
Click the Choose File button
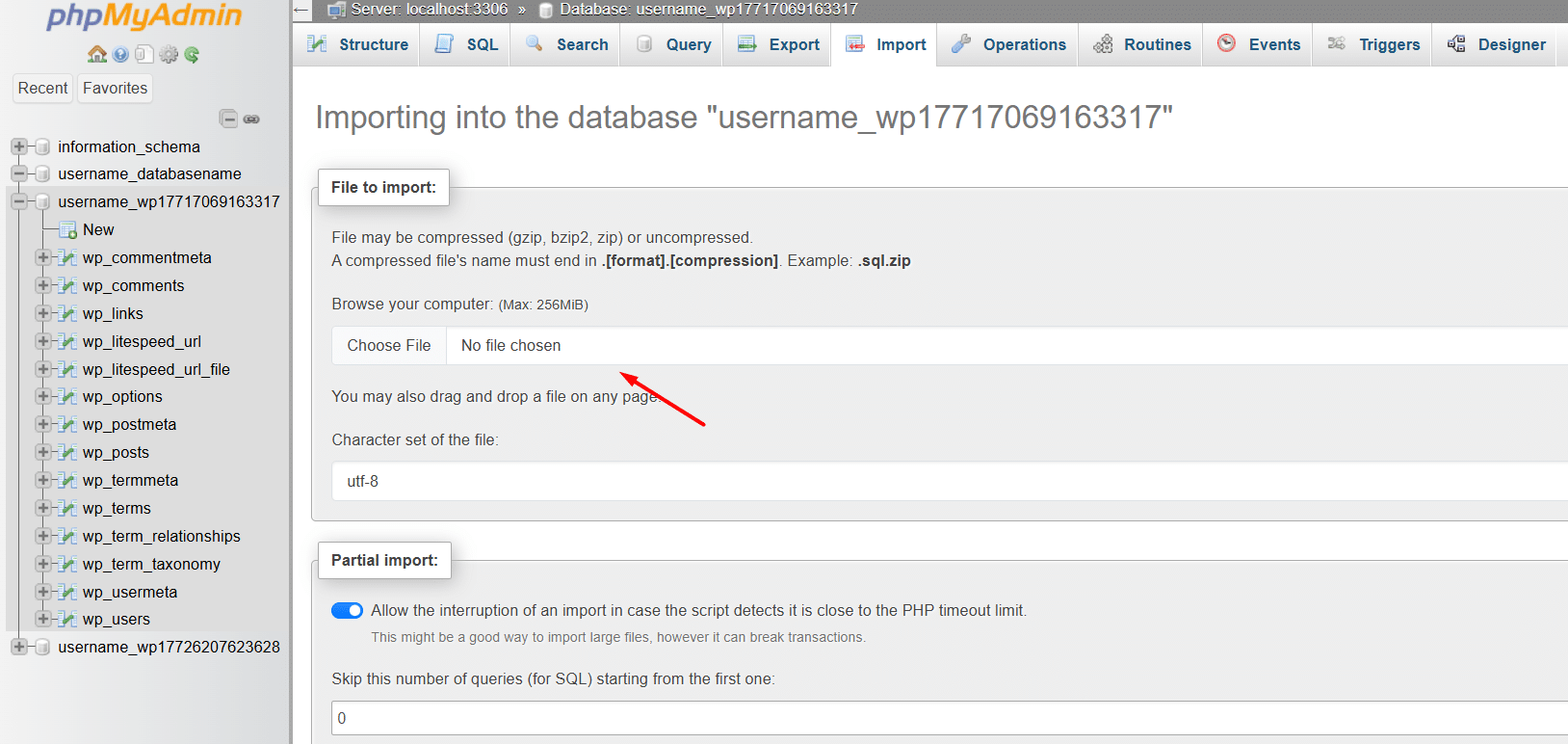pos(389,345)
